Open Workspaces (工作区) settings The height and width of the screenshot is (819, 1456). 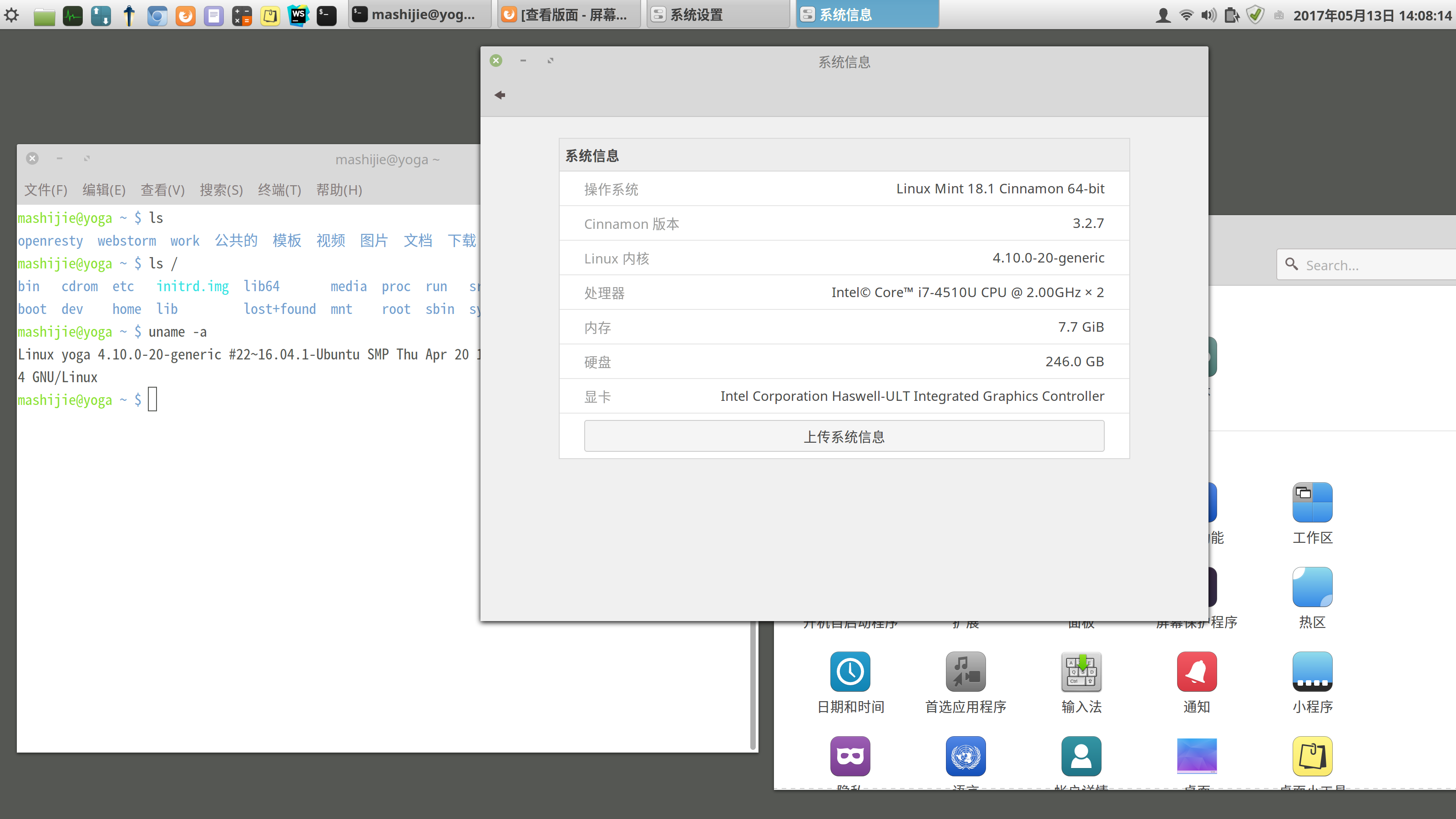(x=1312, y=513)
